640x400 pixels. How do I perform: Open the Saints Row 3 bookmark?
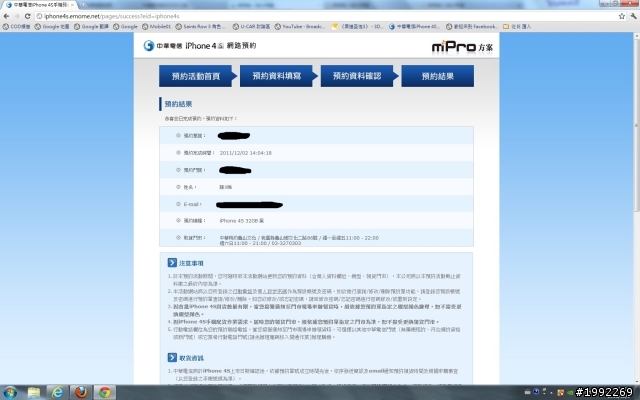(x=200, y=27)
